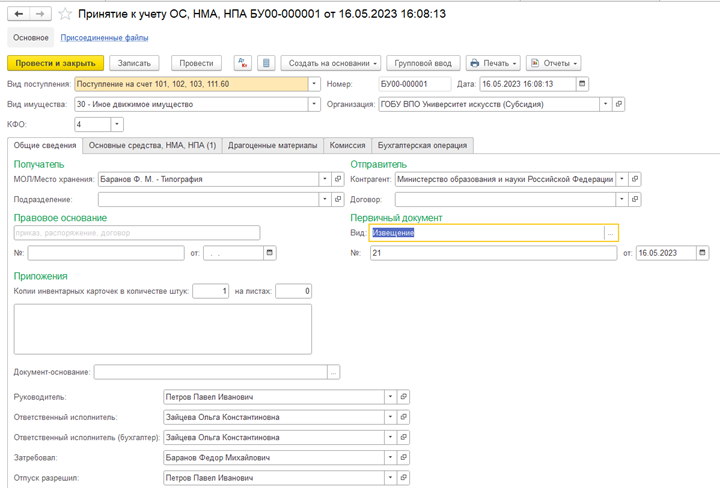Switch to the Бухгалтерская операция tab
720x488 pixels.
422,146
